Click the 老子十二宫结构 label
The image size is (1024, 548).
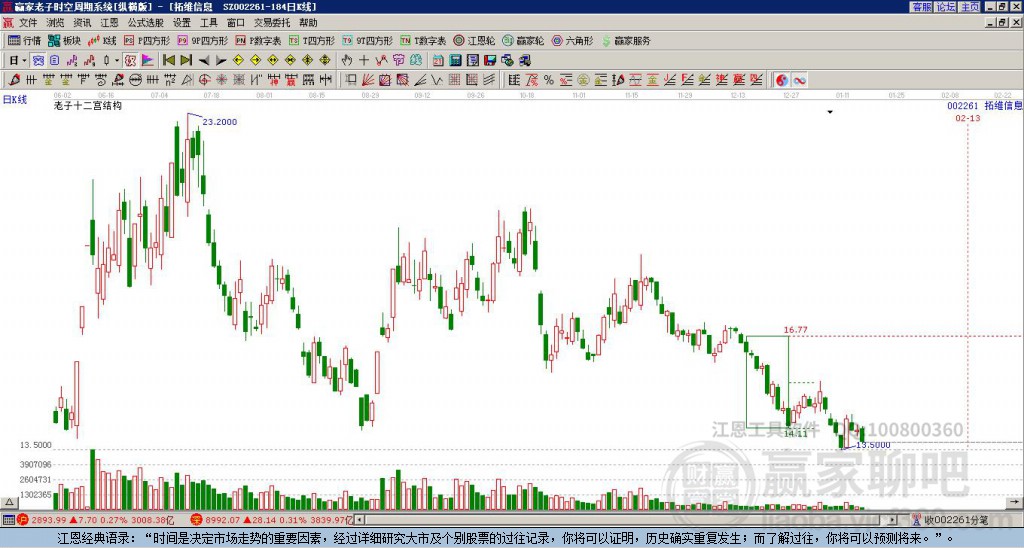pos(88,105)
